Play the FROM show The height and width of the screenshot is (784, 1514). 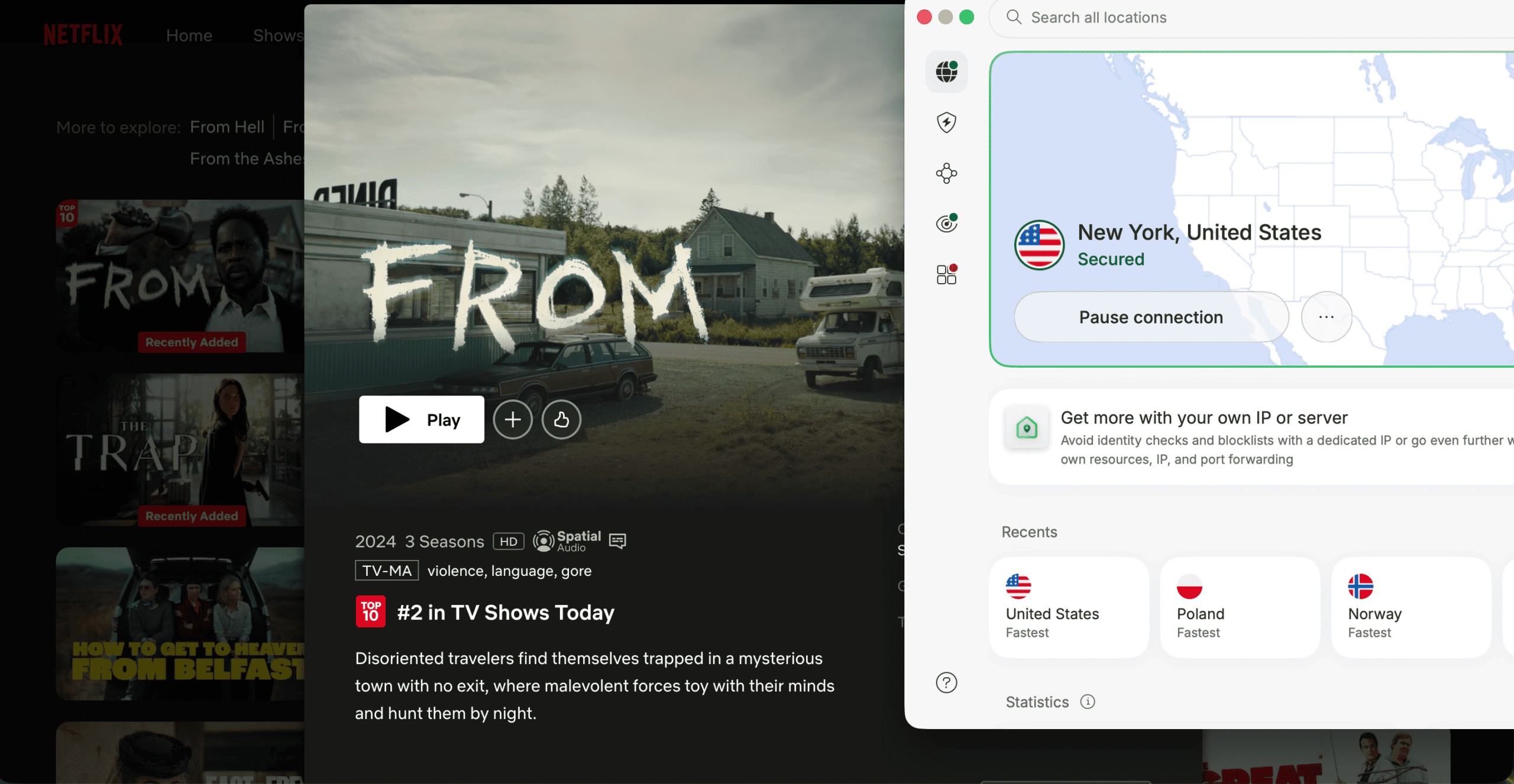(x=421, y=420)
